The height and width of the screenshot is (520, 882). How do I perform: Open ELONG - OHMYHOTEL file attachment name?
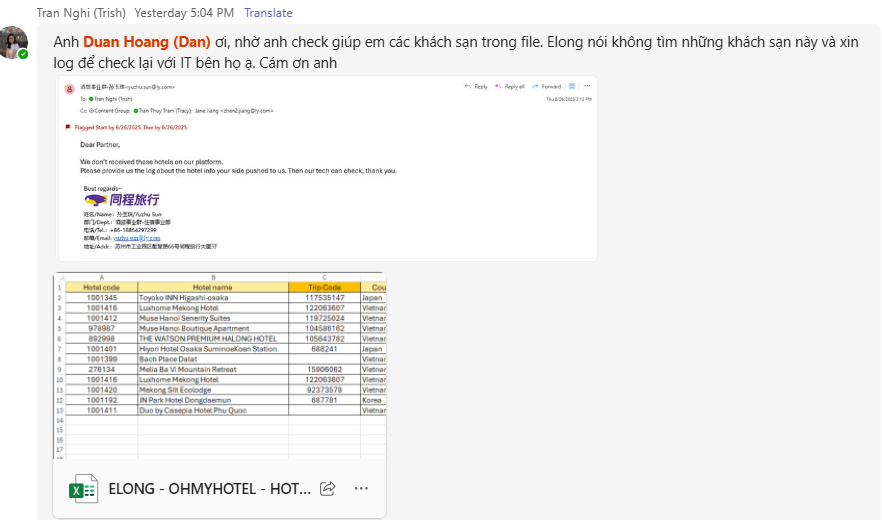point(209,489)
